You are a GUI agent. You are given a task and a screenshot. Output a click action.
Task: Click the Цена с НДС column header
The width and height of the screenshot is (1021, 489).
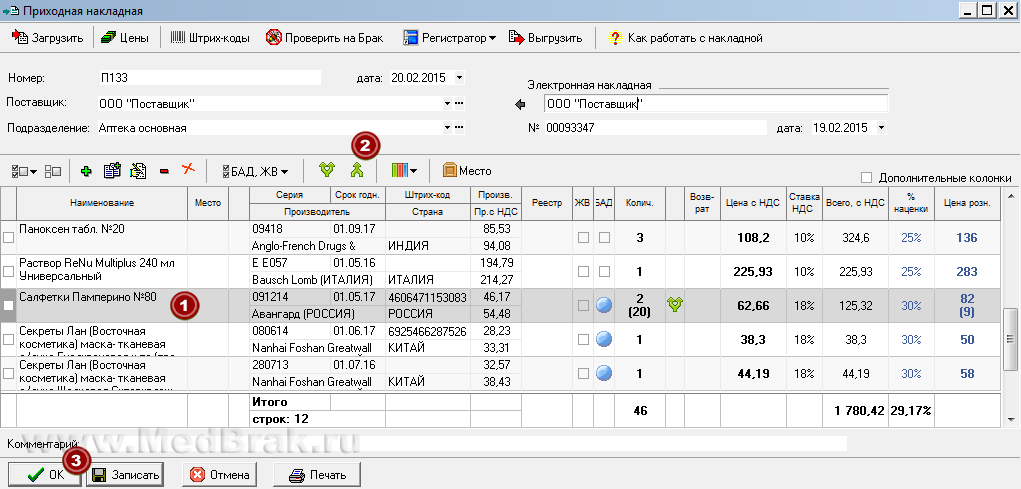coord(753,203)
